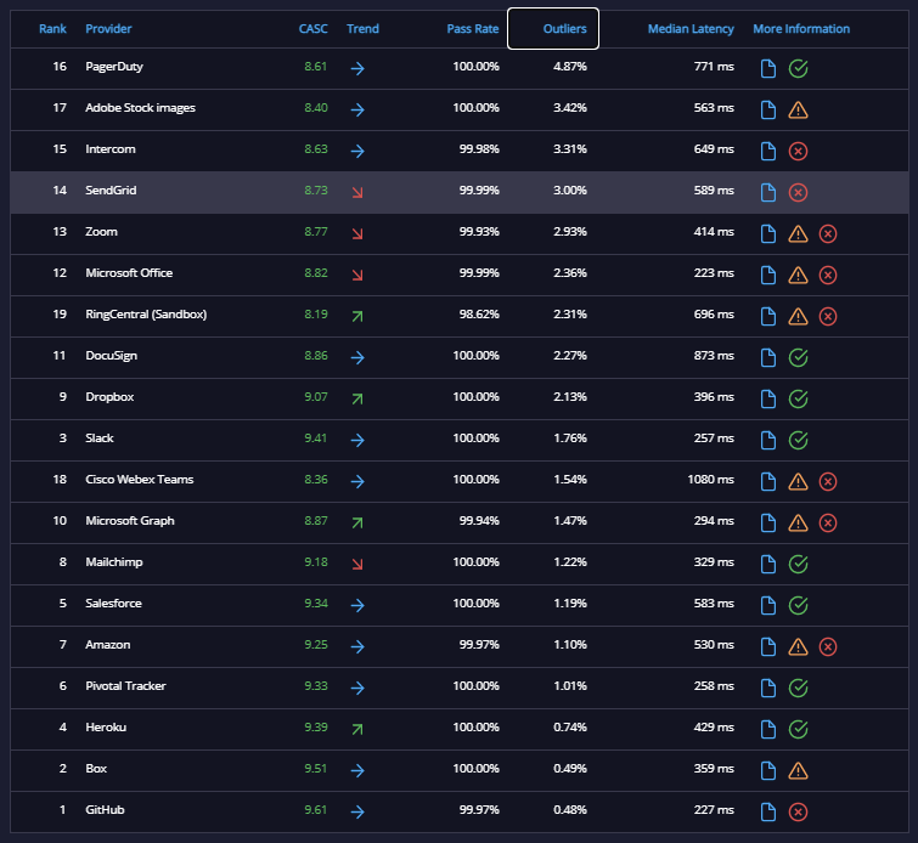Click warning icon in RingCentral (Sandbox) row
This screenshot has width=918, height=844.
coord(798,317)
